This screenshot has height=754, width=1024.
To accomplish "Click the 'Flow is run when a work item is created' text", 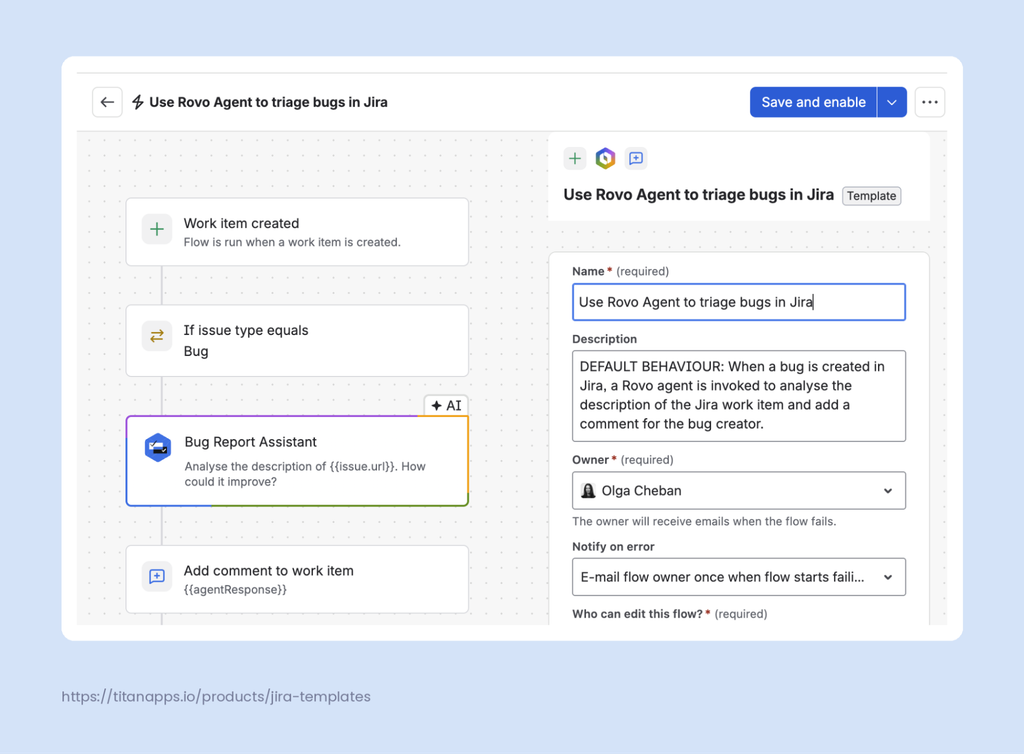I will click(292, 242).
